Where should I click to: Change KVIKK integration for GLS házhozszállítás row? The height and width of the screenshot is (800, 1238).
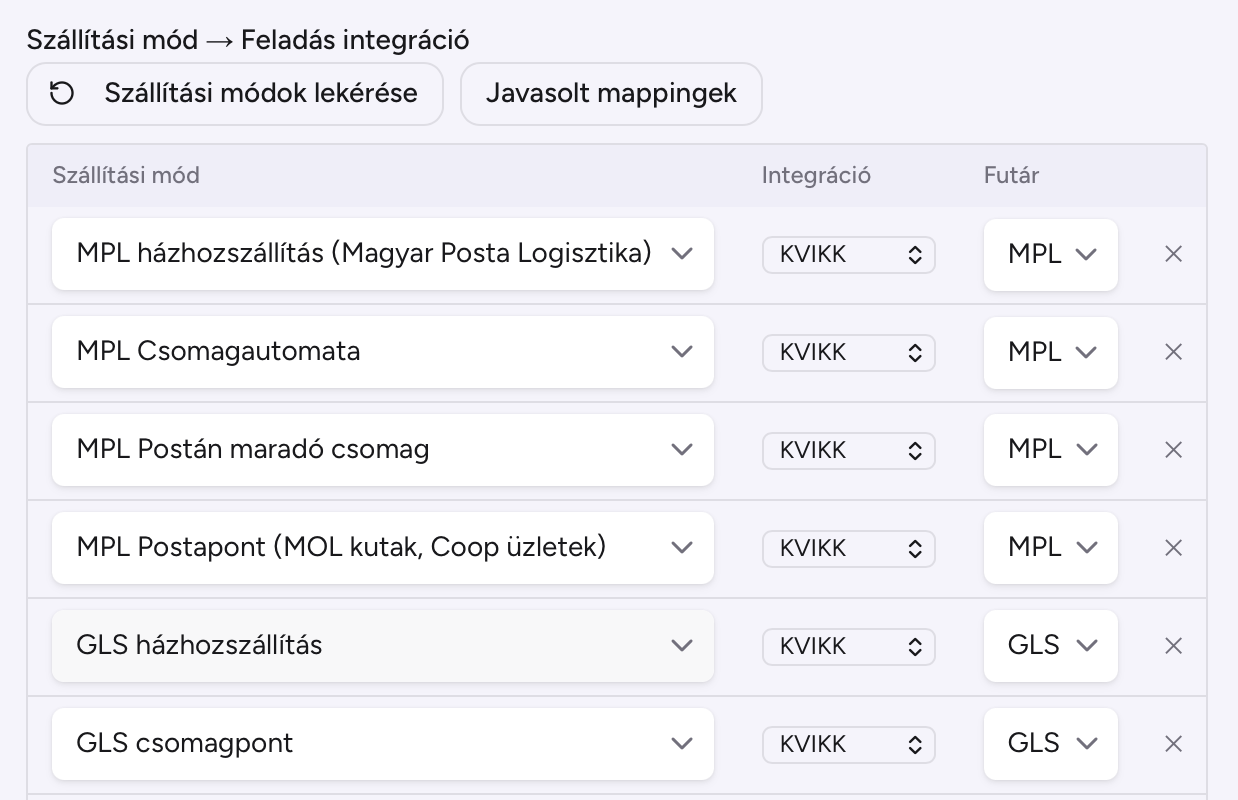pyautogui.click(x=849, y=647)
